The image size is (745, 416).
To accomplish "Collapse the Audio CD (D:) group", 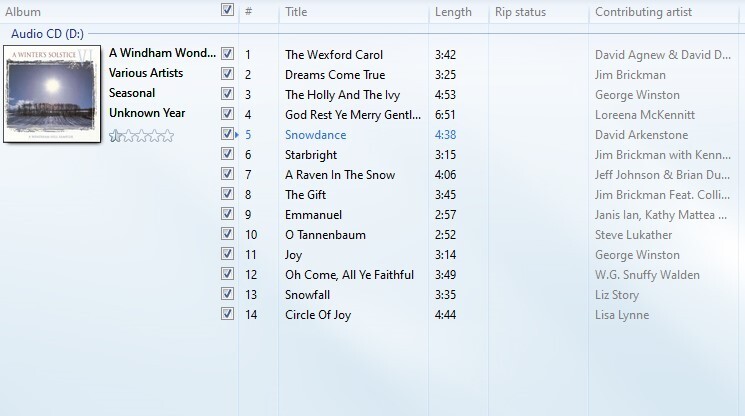I will tap(48, 34).
